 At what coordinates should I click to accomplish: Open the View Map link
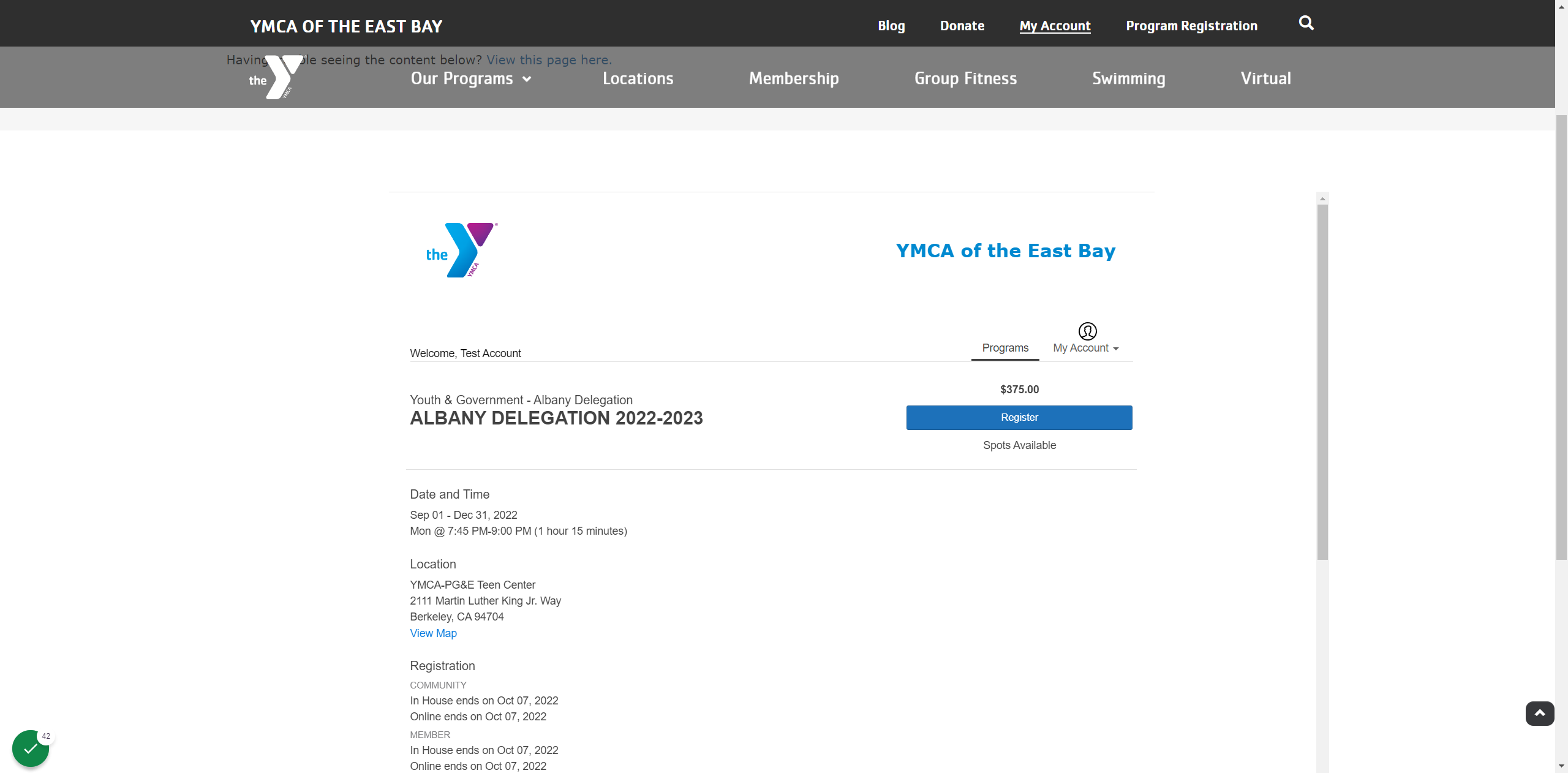click(433, 633)
